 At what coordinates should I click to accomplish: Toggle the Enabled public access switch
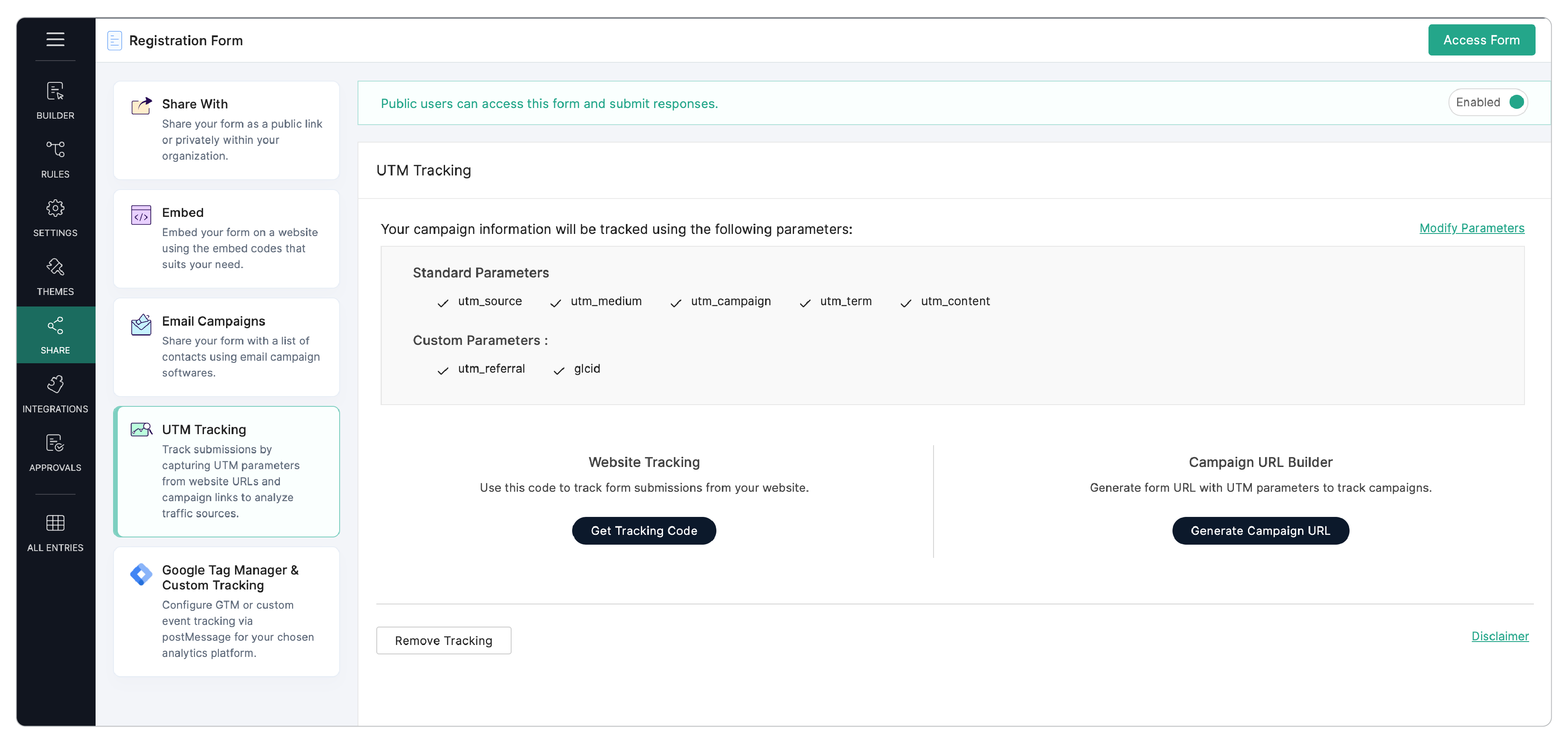coord(1516,102)
